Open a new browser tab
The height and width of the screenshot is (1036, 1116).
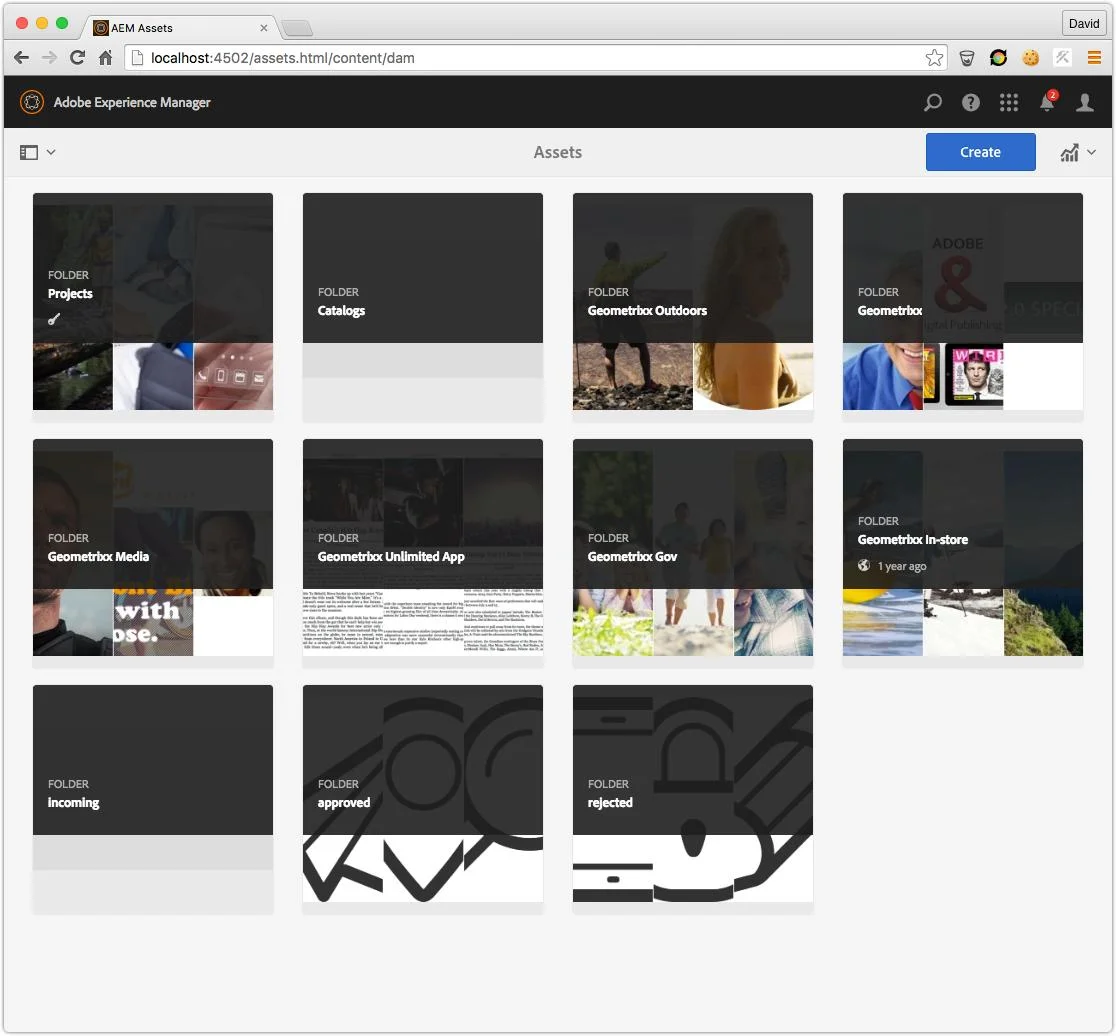(298, 28)
